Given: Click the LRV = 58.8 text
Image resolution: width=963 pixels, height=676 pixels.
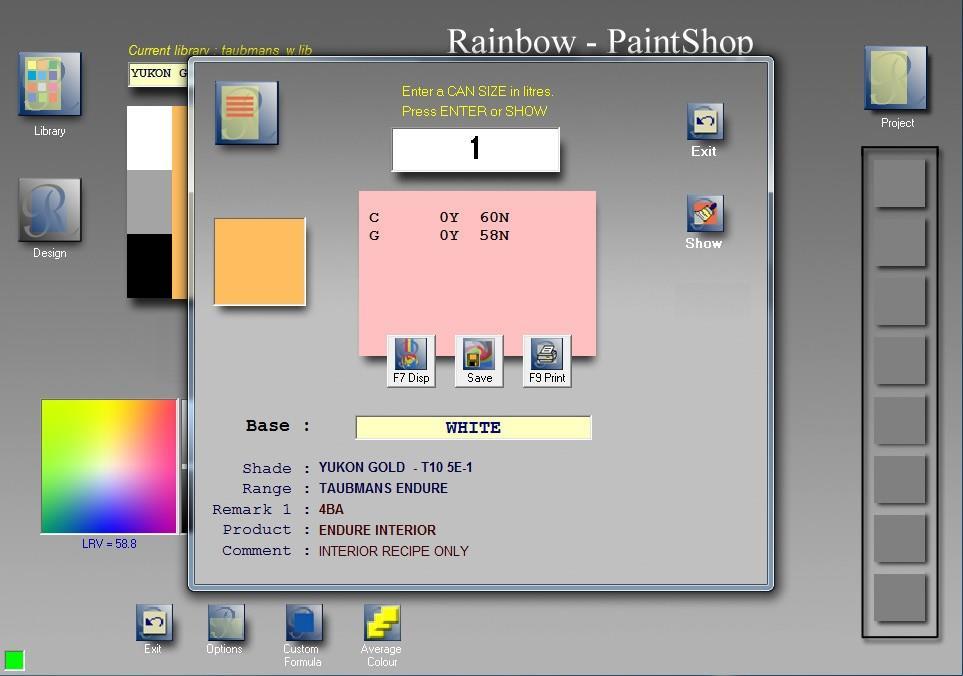Looking at the screenshot, I should (109, 544).
